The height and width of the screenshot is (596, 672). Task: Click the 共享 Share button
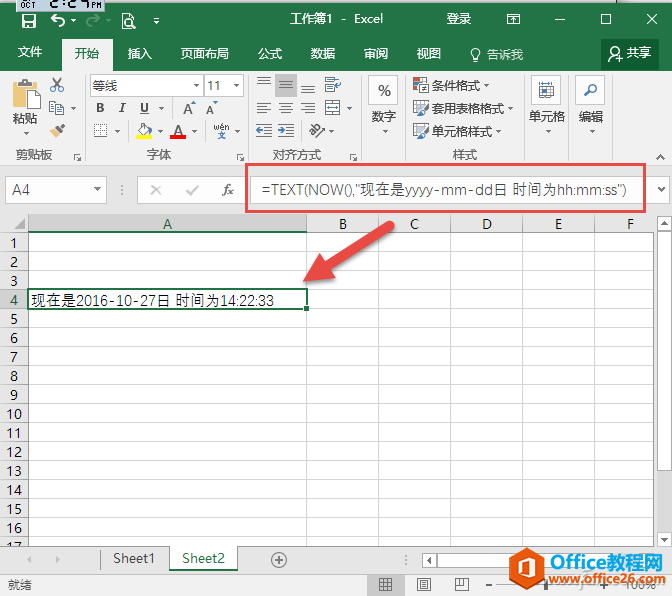tap(630, 54)
